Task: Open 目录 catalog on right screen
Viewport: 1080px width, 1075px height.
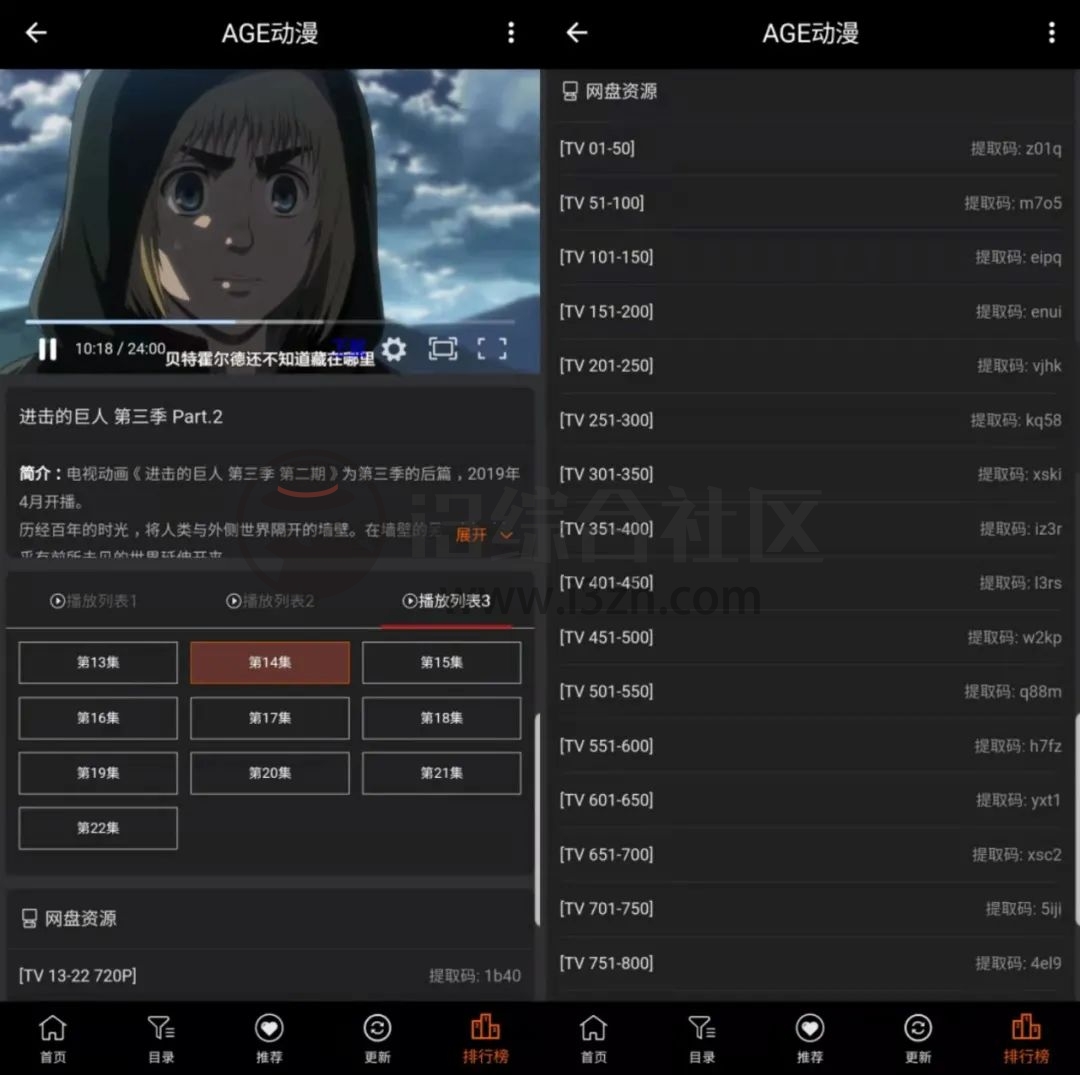Action: pos(702,1038)
